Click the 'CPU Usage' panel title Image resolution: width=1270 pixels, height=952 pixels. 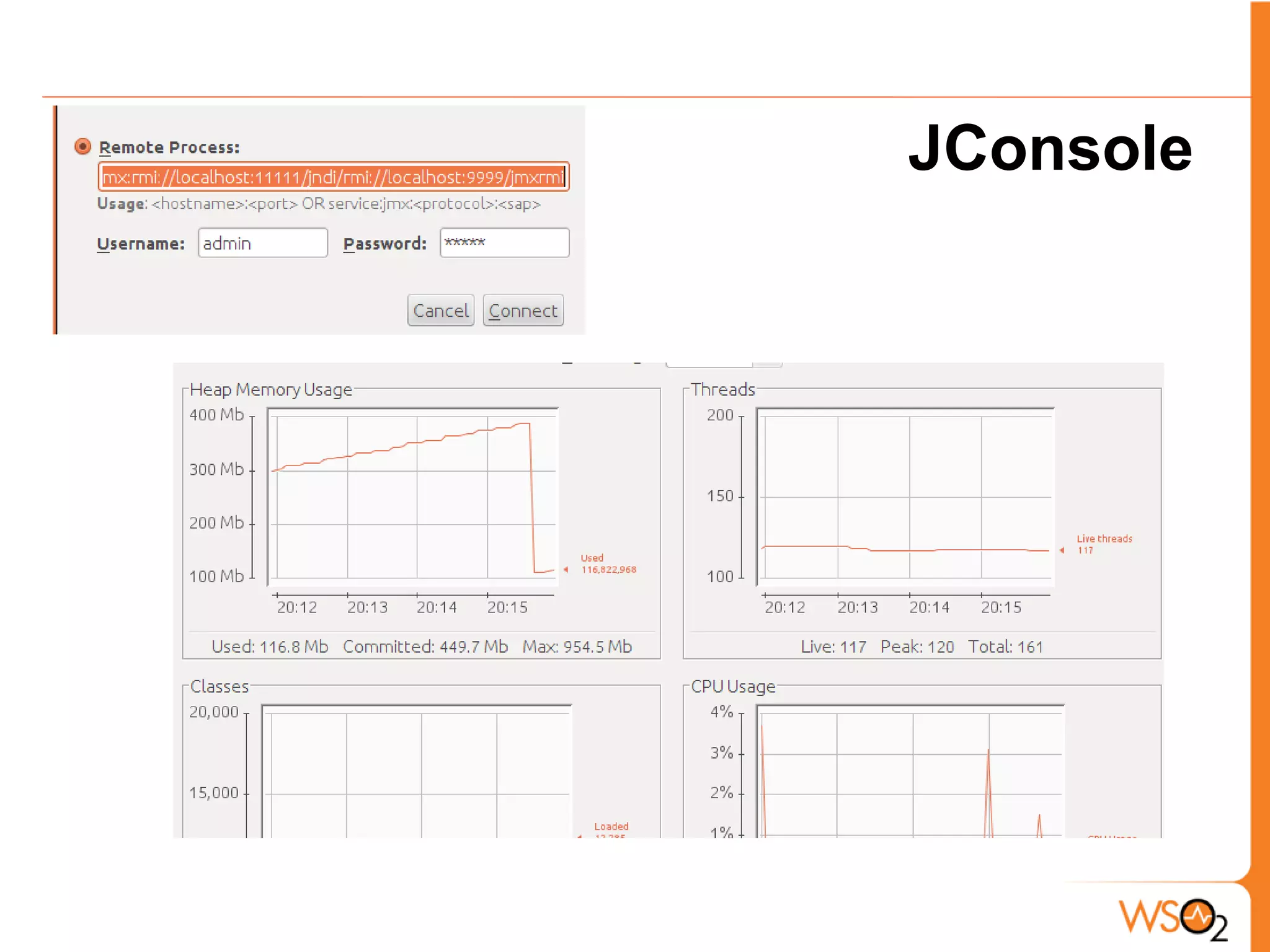[733, 687]
